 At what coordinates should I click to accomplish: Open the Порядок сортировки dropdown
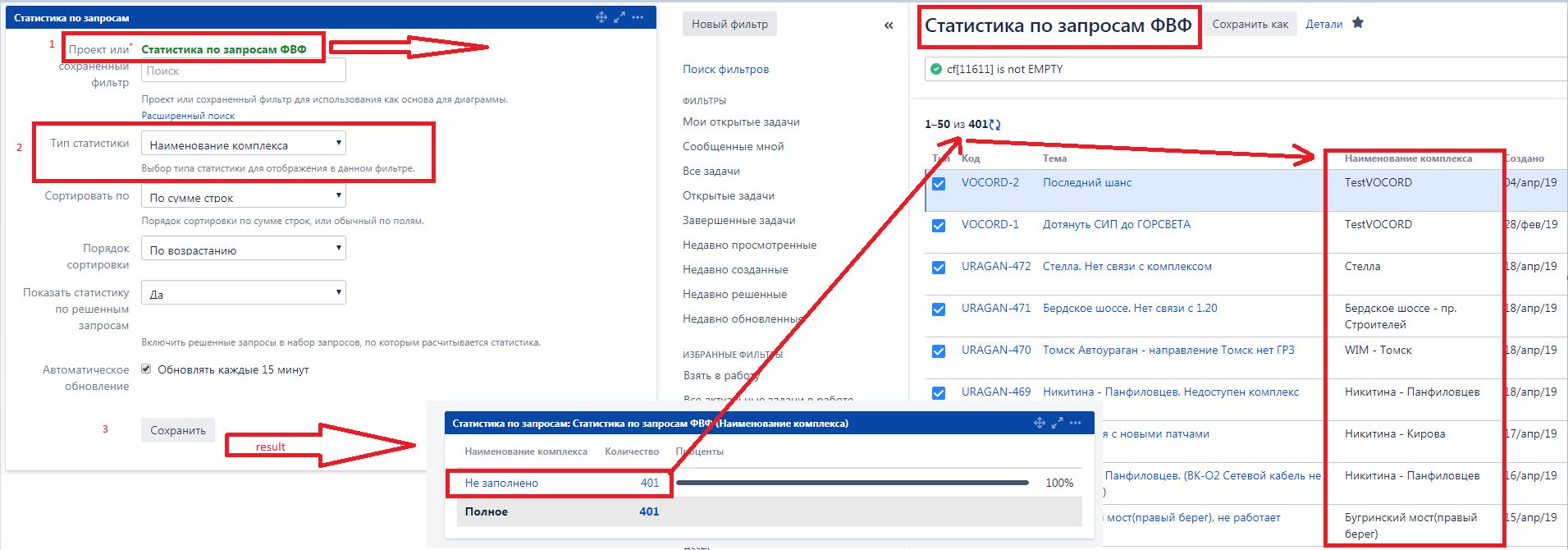click(244, 249)
